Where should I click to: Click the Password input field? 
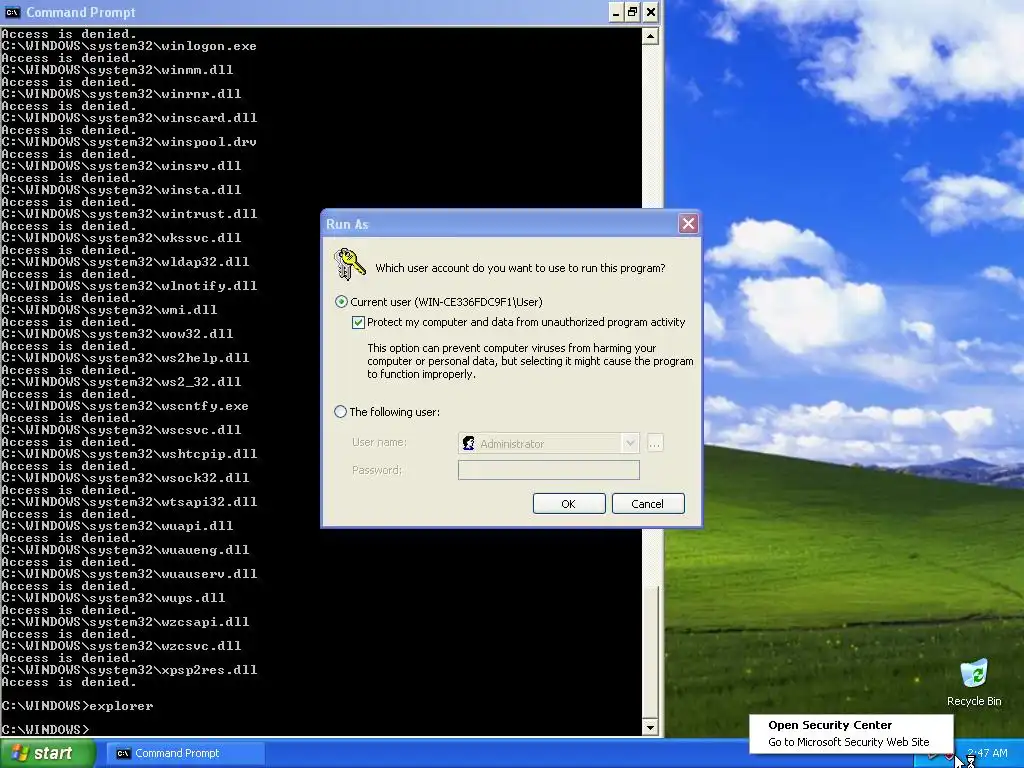pos(549,470)
